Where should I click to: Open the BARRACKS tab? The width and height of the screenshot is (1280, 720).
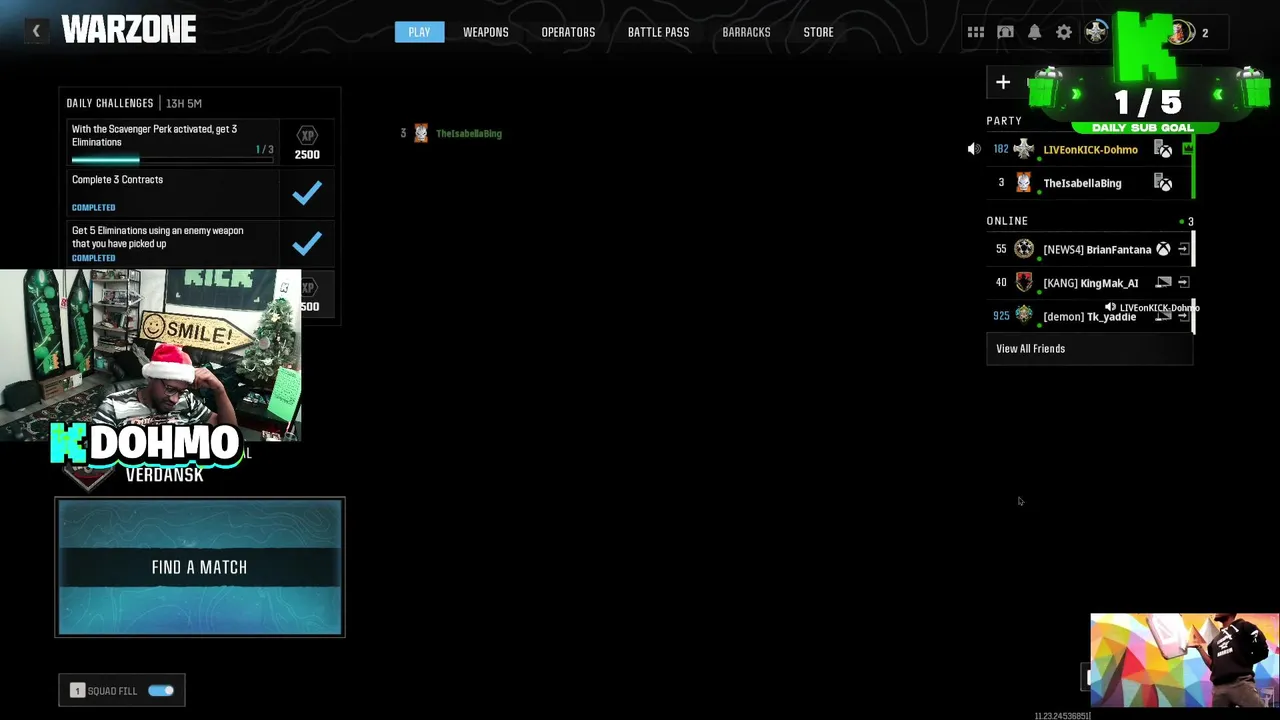point(746,32)
